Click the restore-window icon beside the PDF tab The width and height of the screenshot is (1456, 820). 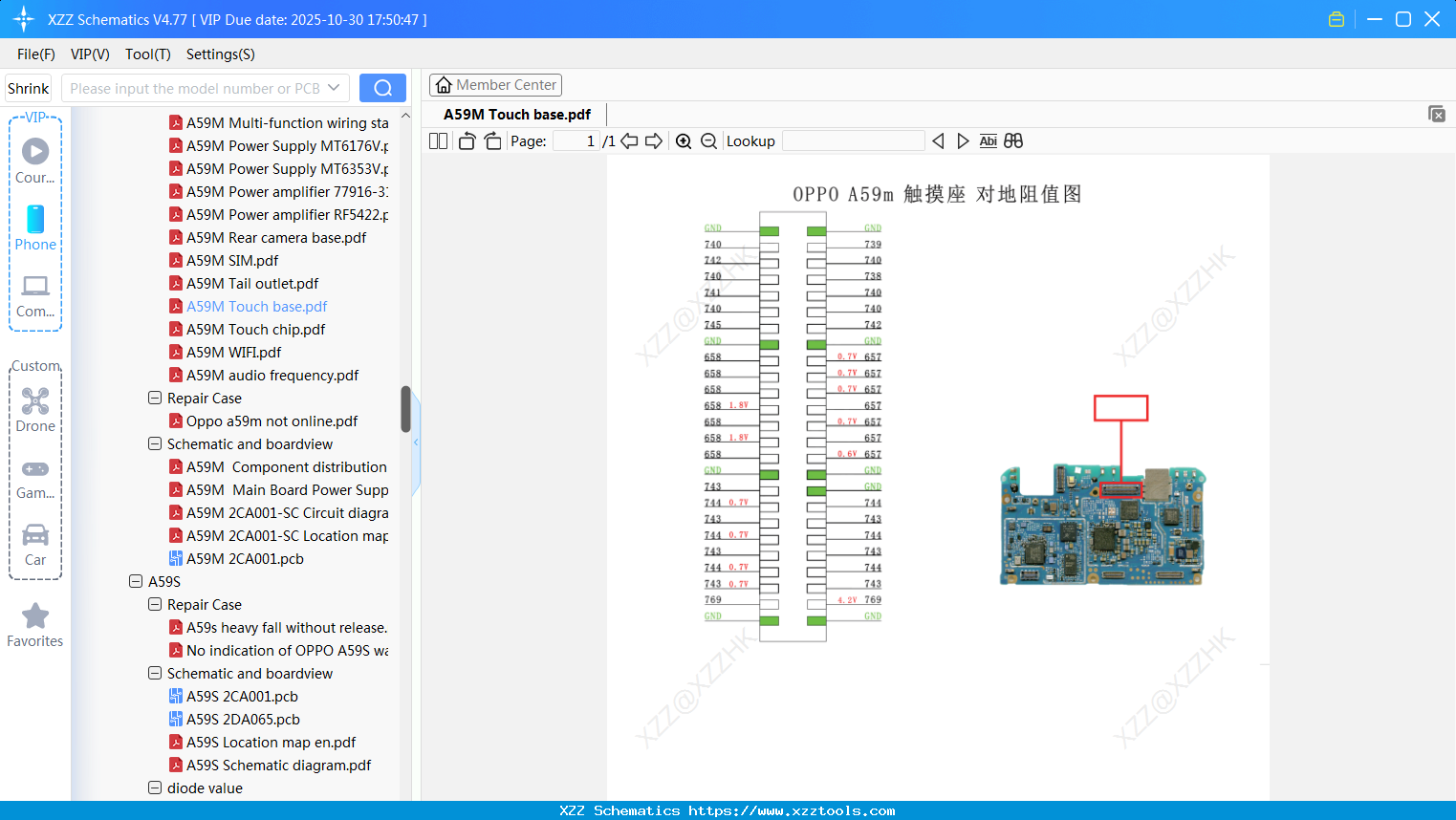pos(1437,114)
